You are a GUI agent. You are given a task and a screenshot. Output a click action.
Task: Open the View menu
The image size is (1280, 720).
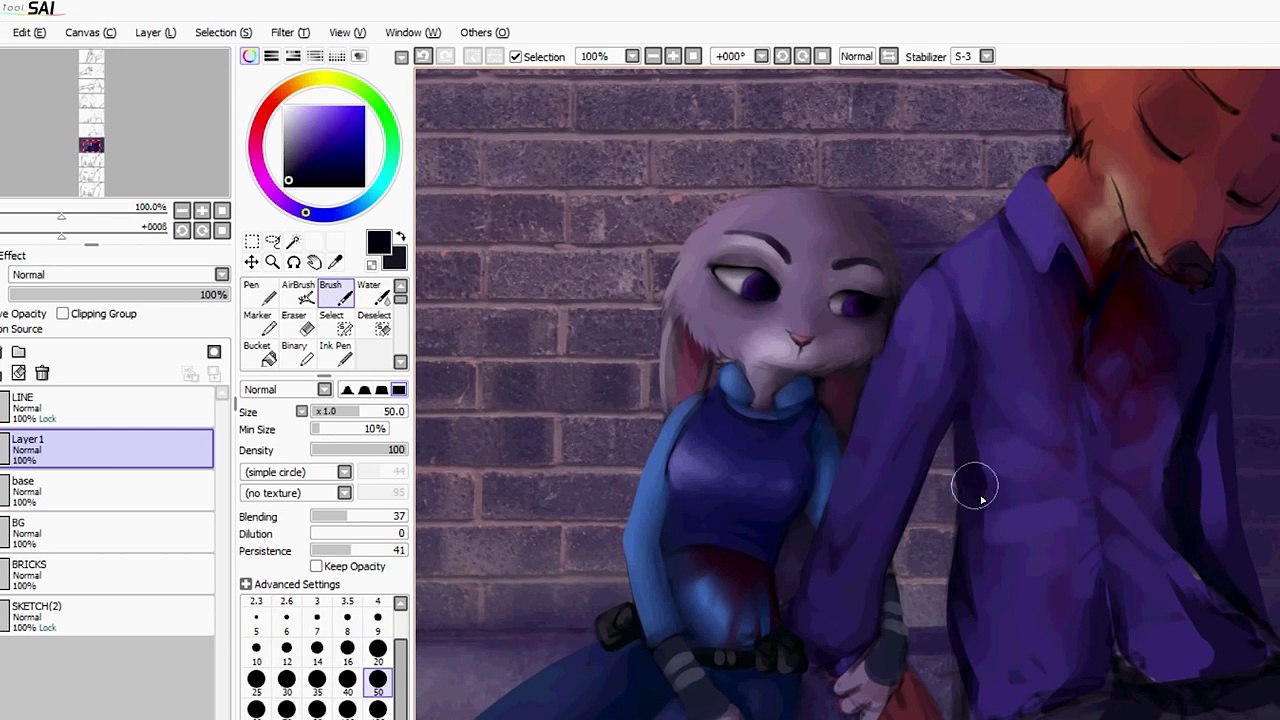[348, 32]
